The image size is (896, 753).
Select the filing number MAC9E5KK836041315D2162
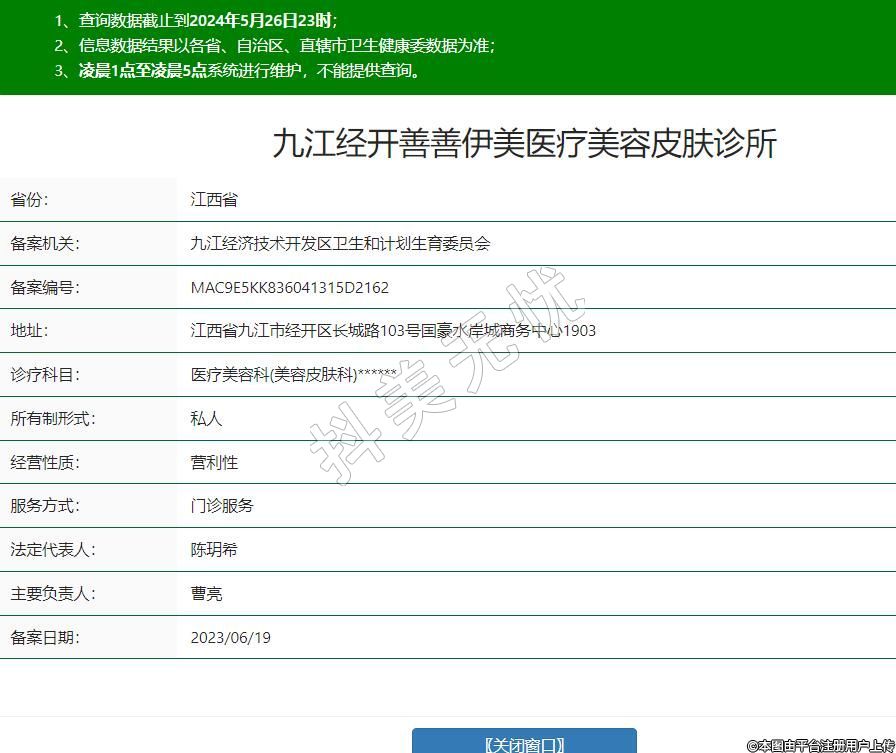(289, 288)
